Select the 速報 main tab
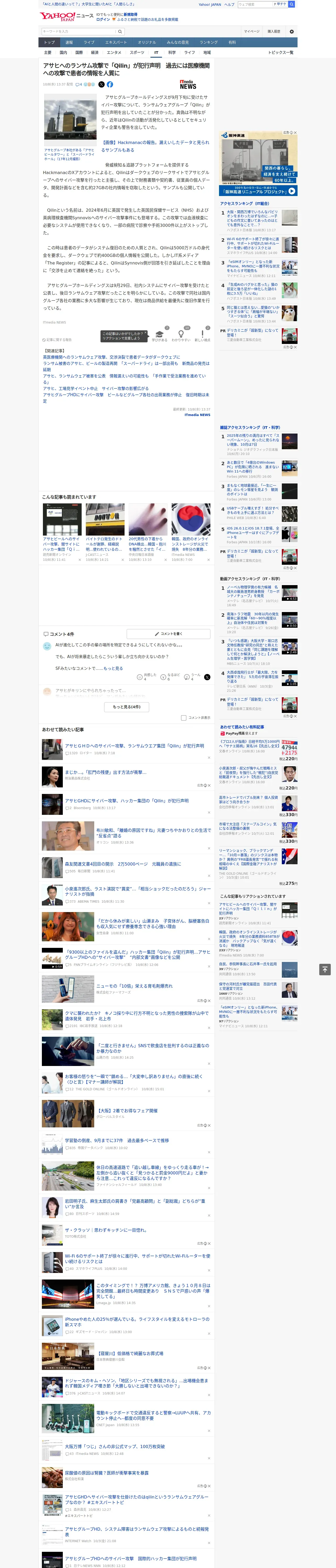This screenshot has height=1568, width=336. 69,43
